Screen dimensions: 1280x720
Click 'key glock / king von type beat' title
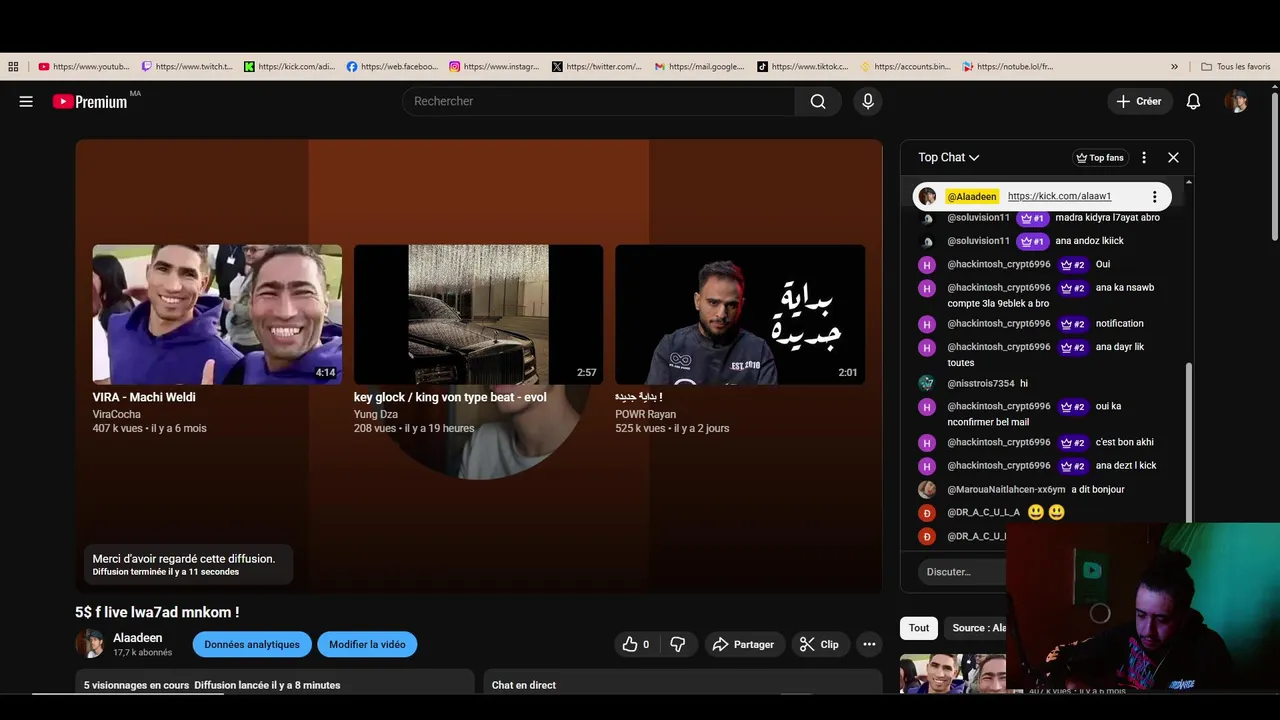coord(450,397)
